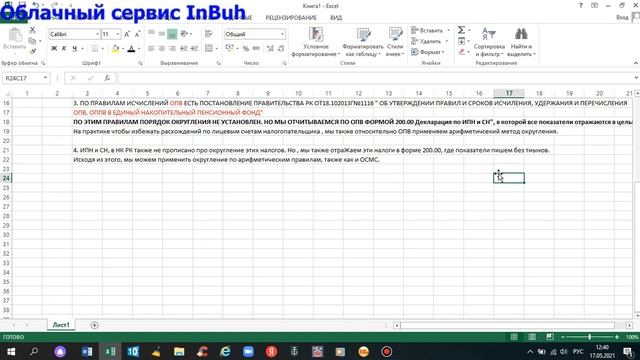This screenshot has height=360, width=640.
Task: Open Стили ячеек gallery
Action: coord(395,42)
